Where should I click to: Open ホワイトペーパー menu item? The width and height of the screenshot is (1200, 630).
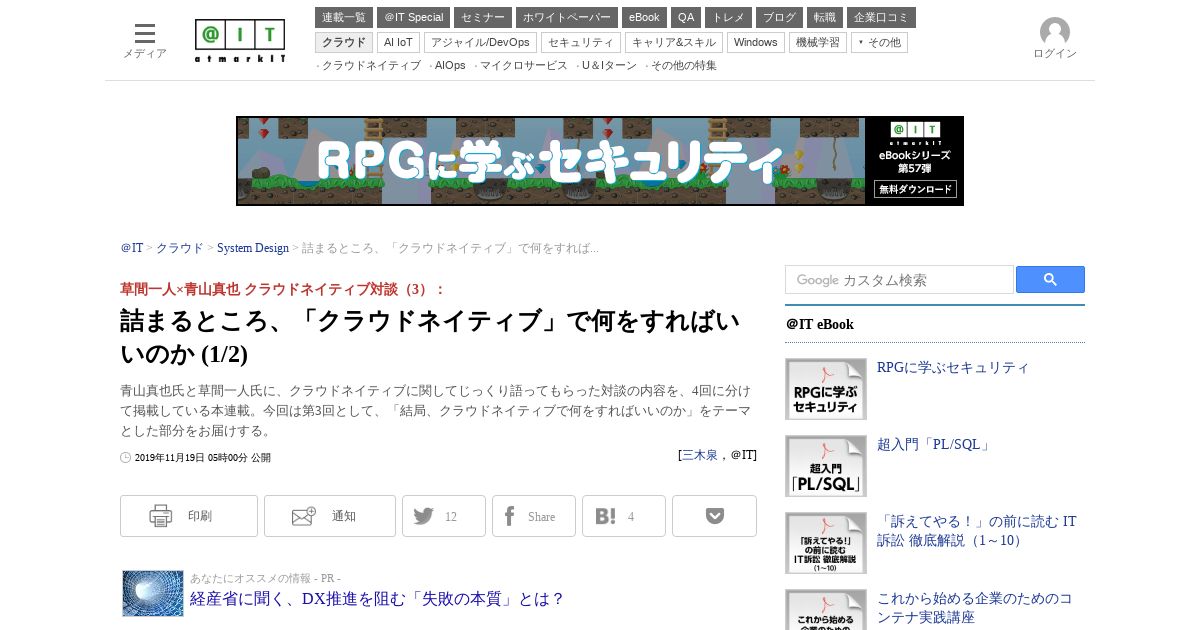[x=567, y=17]
